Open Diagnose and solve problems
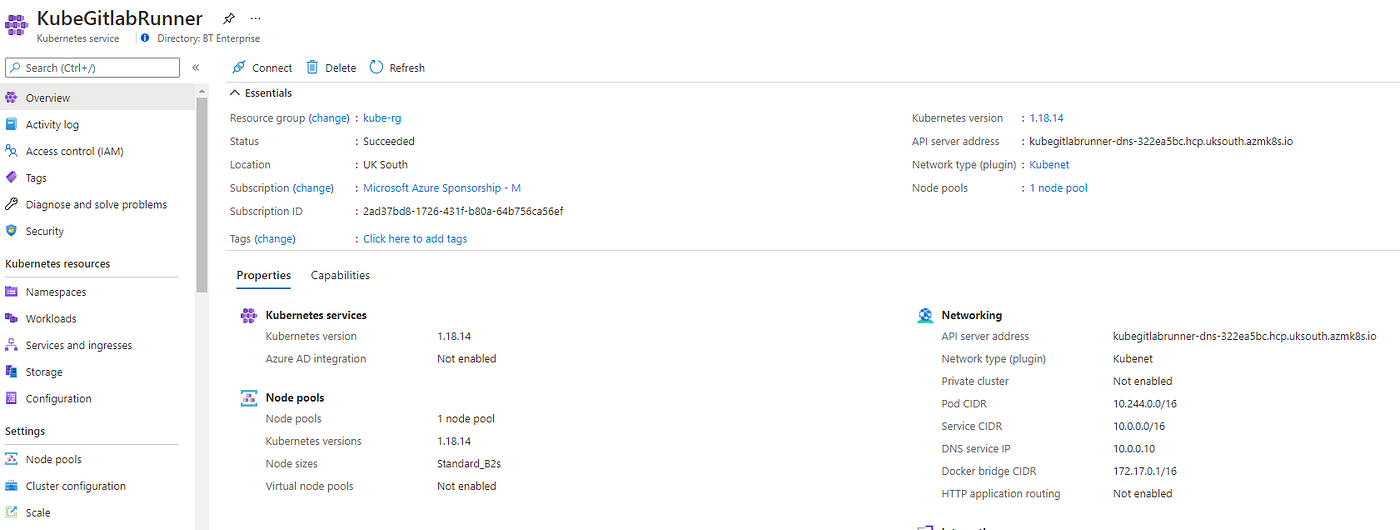This screenshot has height=530, width=1400. click(96, 204)
